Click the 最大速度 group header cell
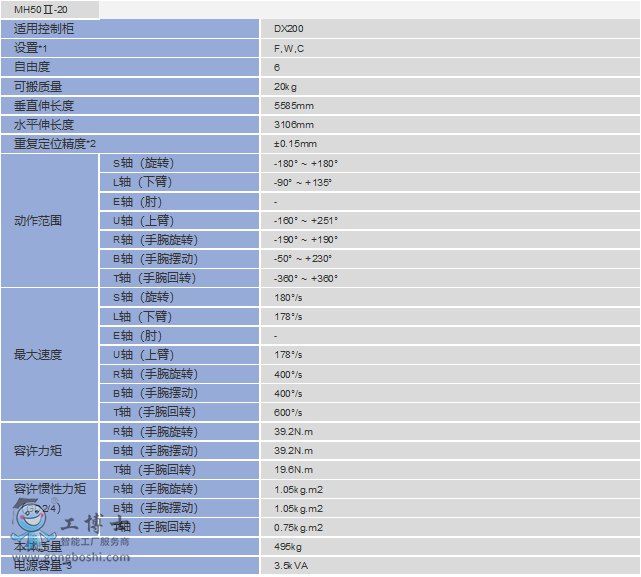641x577 pixels. [38, 355]
